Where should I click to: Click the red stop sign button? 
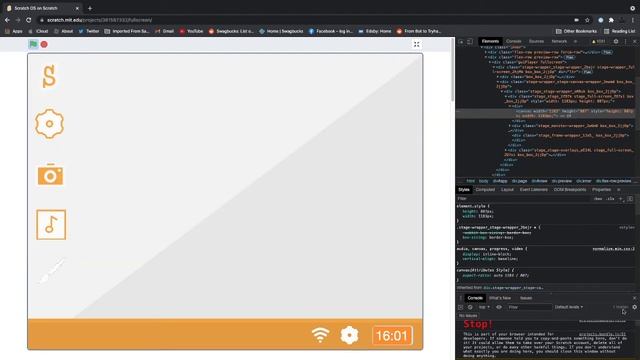(x=44, y=44)
